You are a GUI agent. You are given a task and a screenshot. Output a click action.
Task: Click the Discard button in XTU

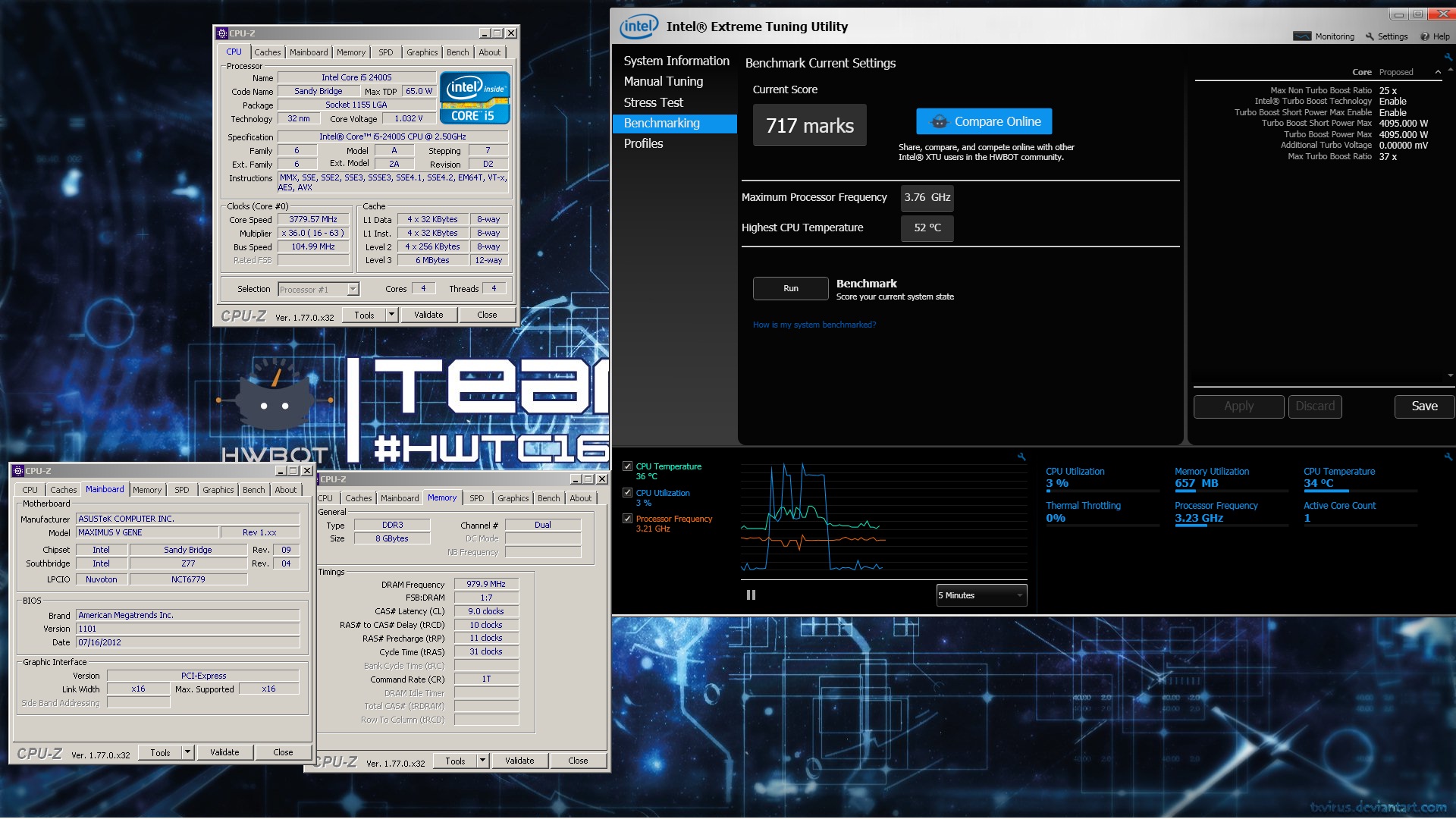coord(1315,406)
